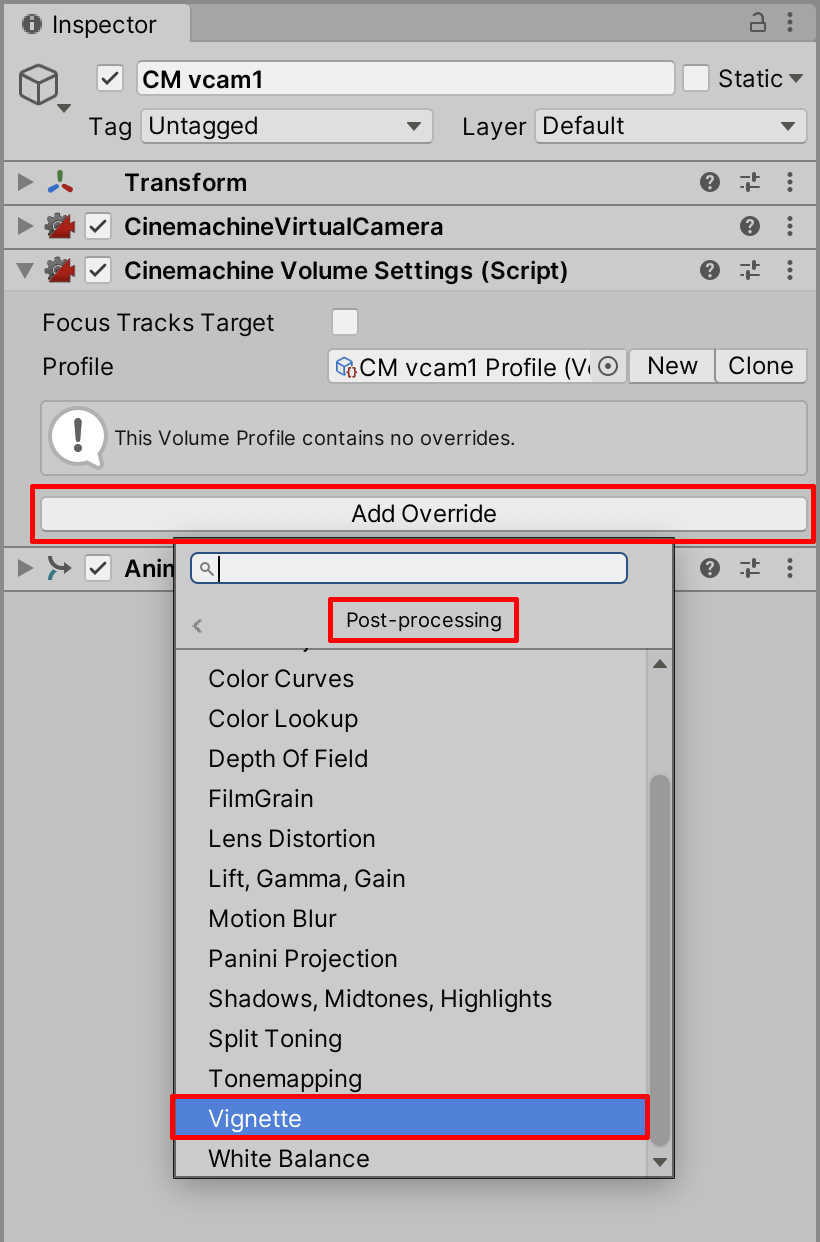Click the New profile button
Screen dimensions: 820x1242
tap(672, 366)
